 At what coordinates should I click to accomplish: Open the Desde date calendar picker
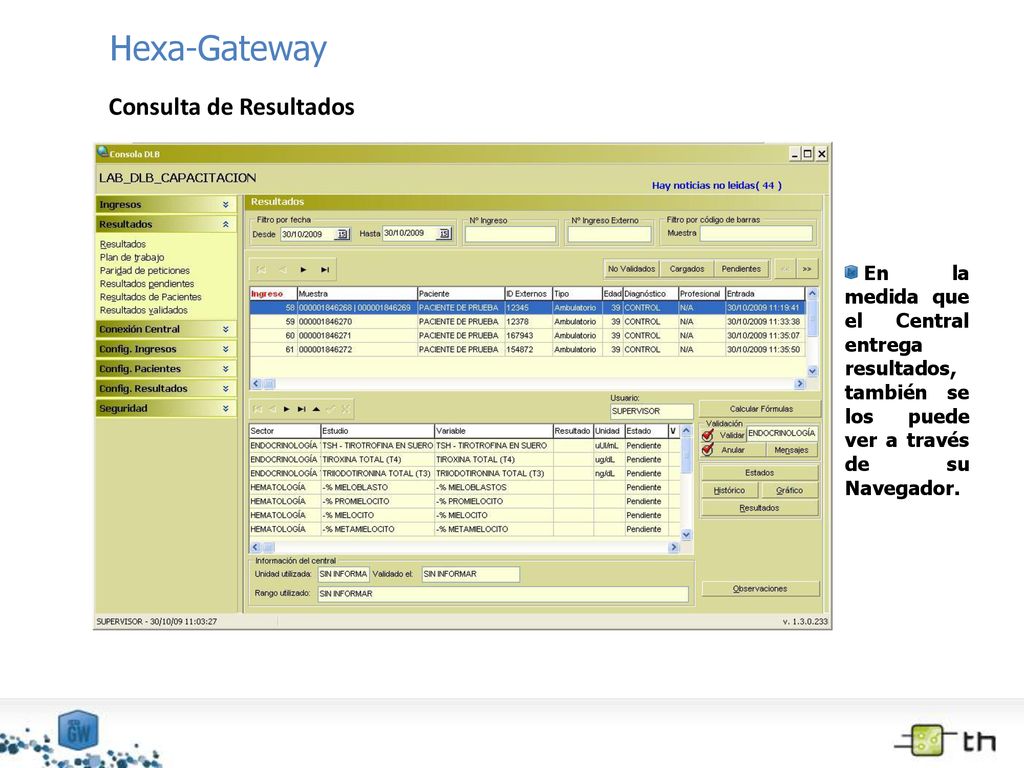342,234
